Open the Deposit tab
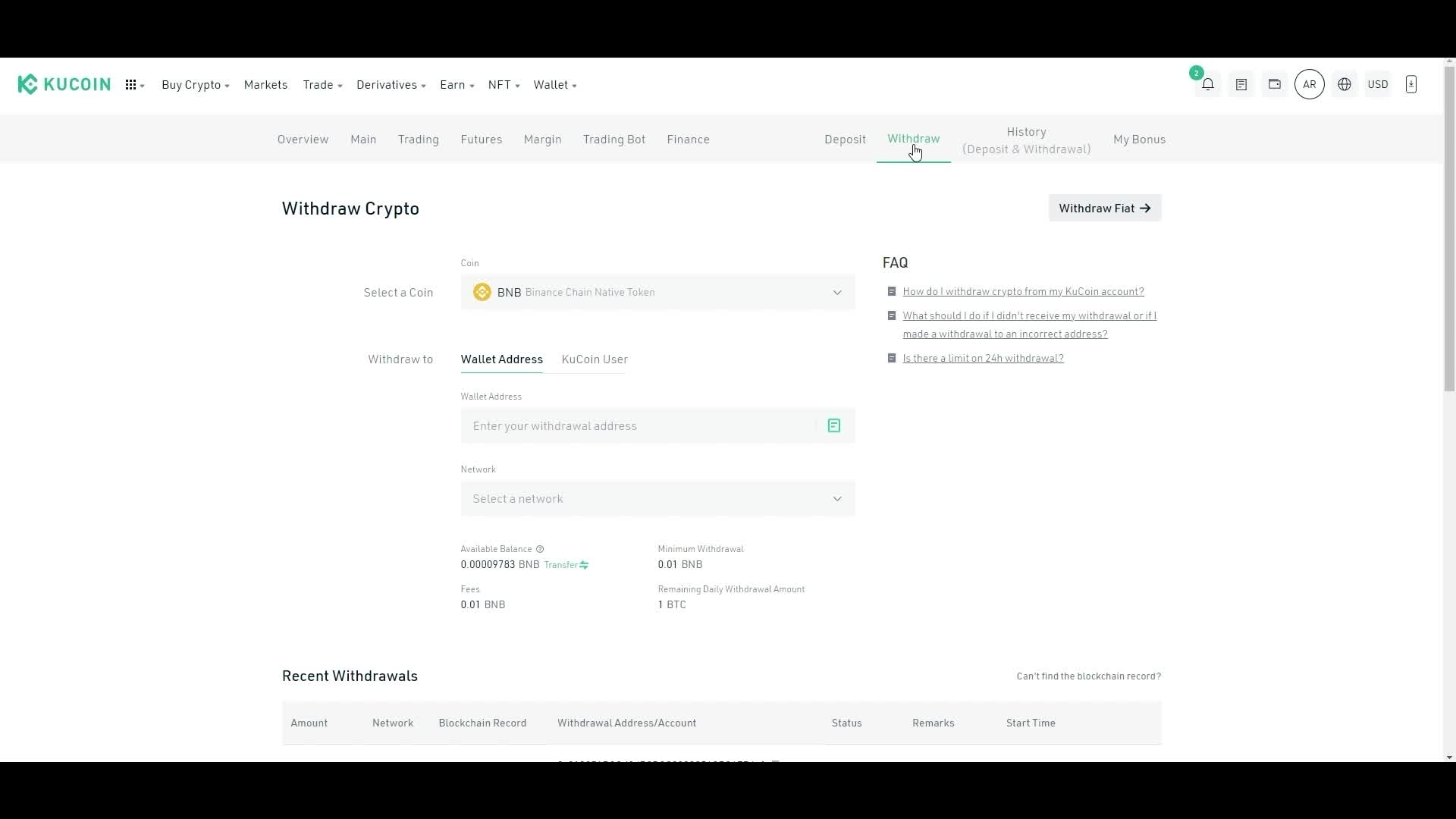 pos(845,140)
